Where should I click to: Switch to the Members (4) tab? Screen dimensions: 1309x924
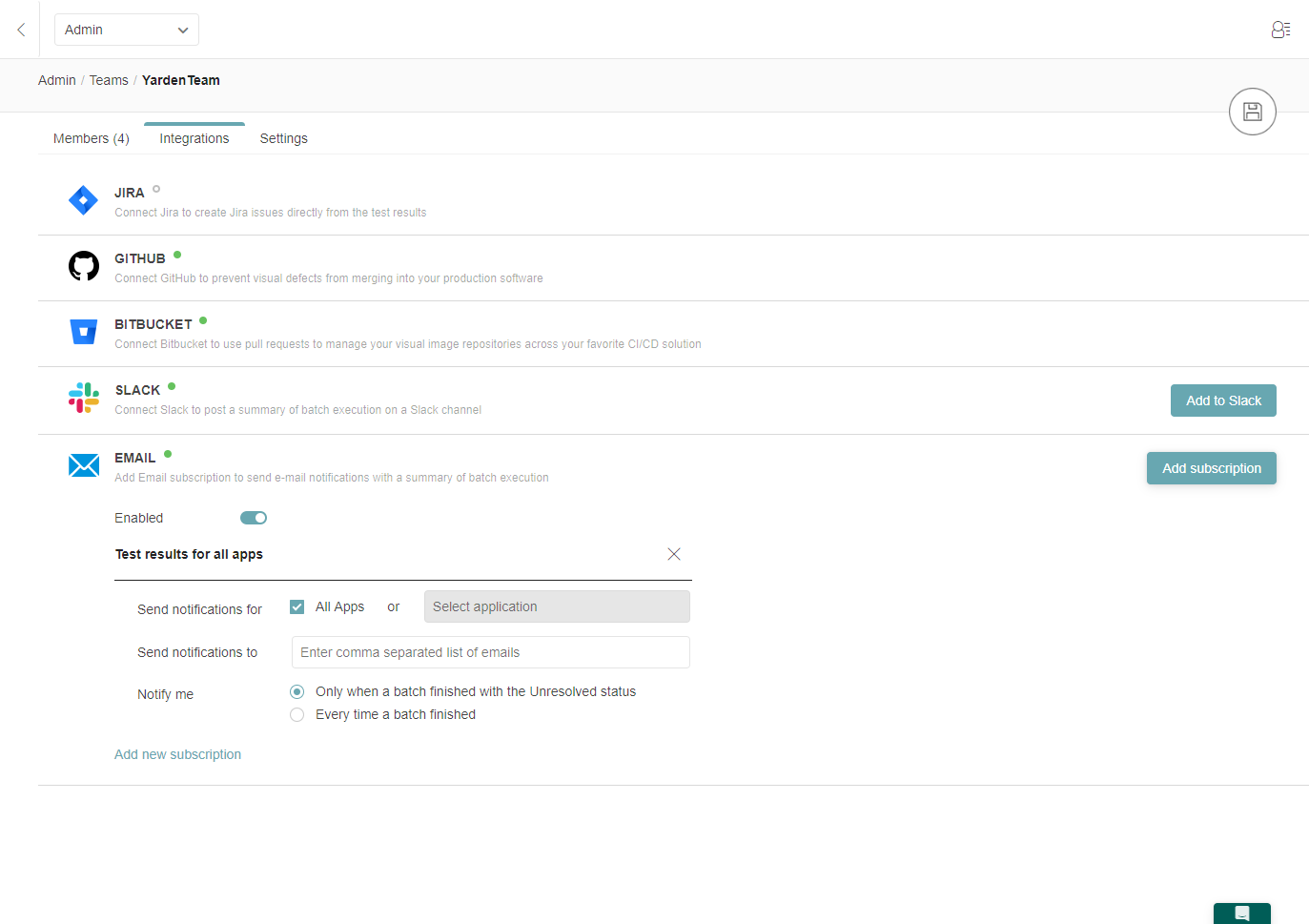click(x=92, y=138)
